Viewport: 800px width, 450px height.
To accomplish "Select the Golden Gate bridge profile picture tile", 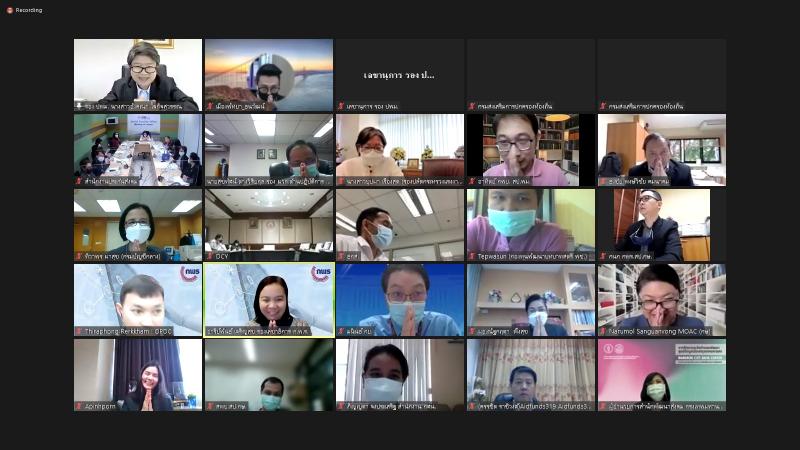I will point(269,75).
